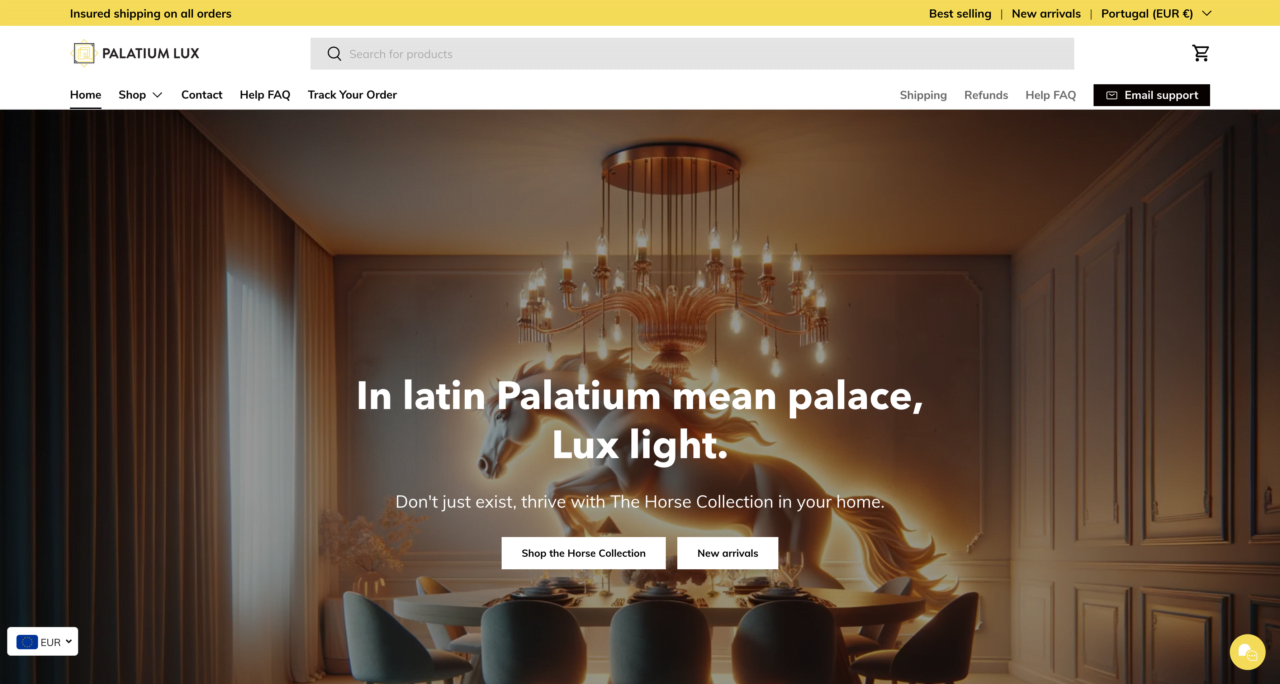1280x684 pixels.
Task: Open the EUR currency dropdown
Action: click(x=43, y=642)
